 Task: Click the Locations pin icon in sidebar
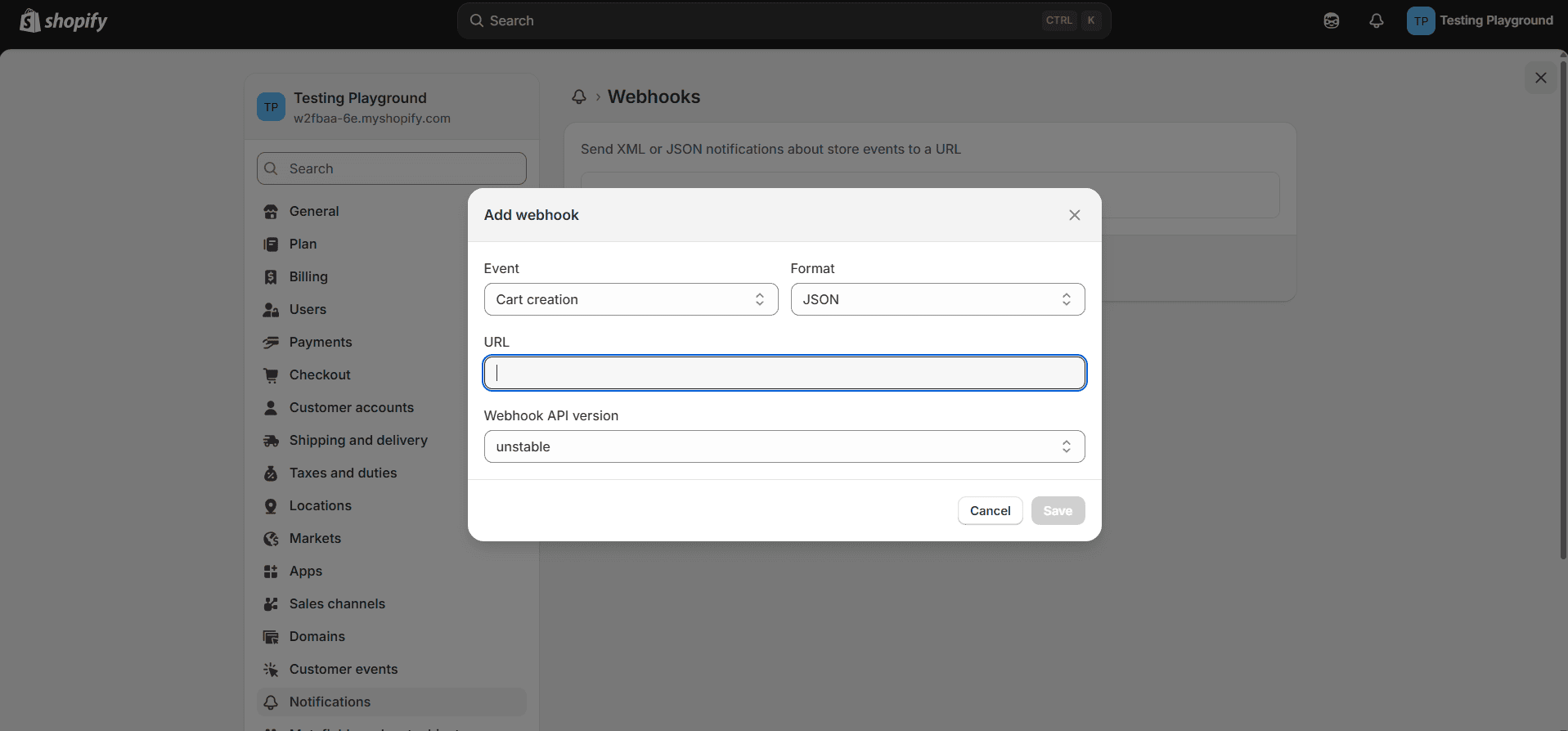271,506
